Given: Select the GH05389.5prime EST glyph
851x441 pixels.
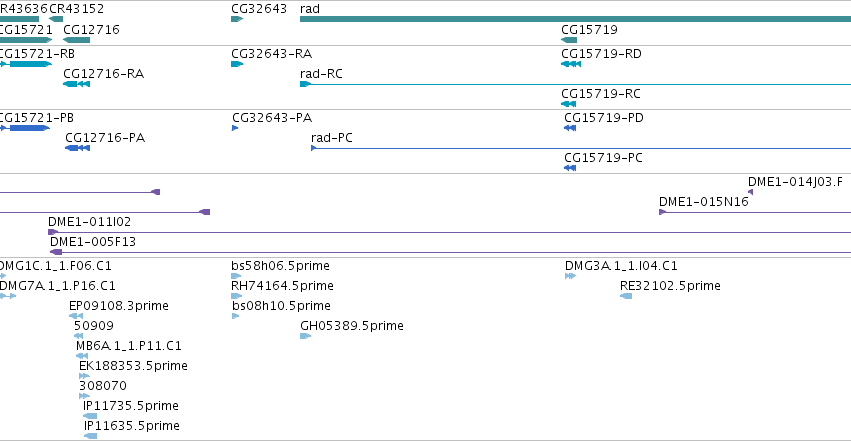Looking at the screenshot, I should click(306, 336).
